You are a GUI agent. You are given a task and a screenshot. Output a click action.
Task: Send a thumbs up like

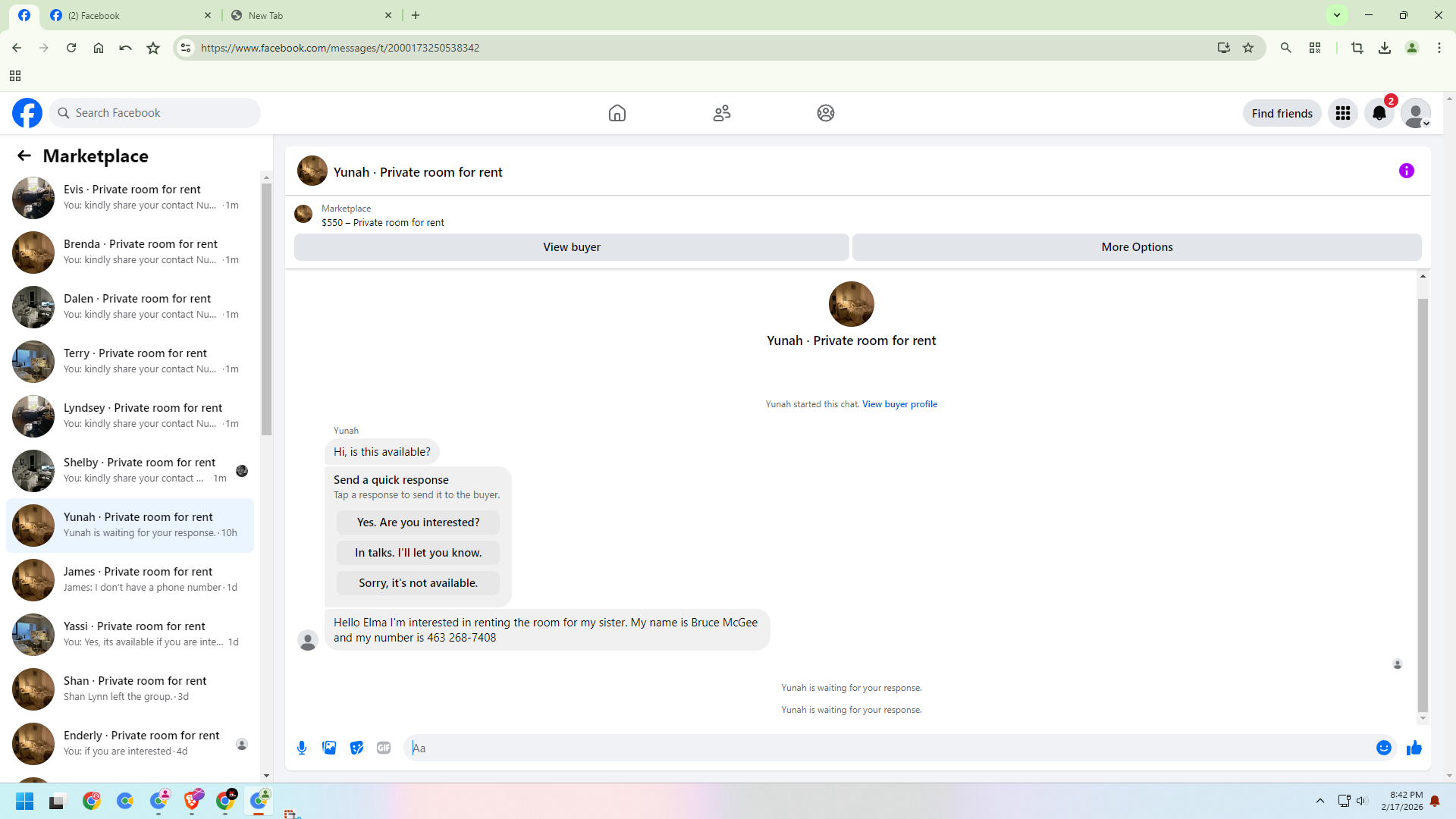pos(1414,748)
